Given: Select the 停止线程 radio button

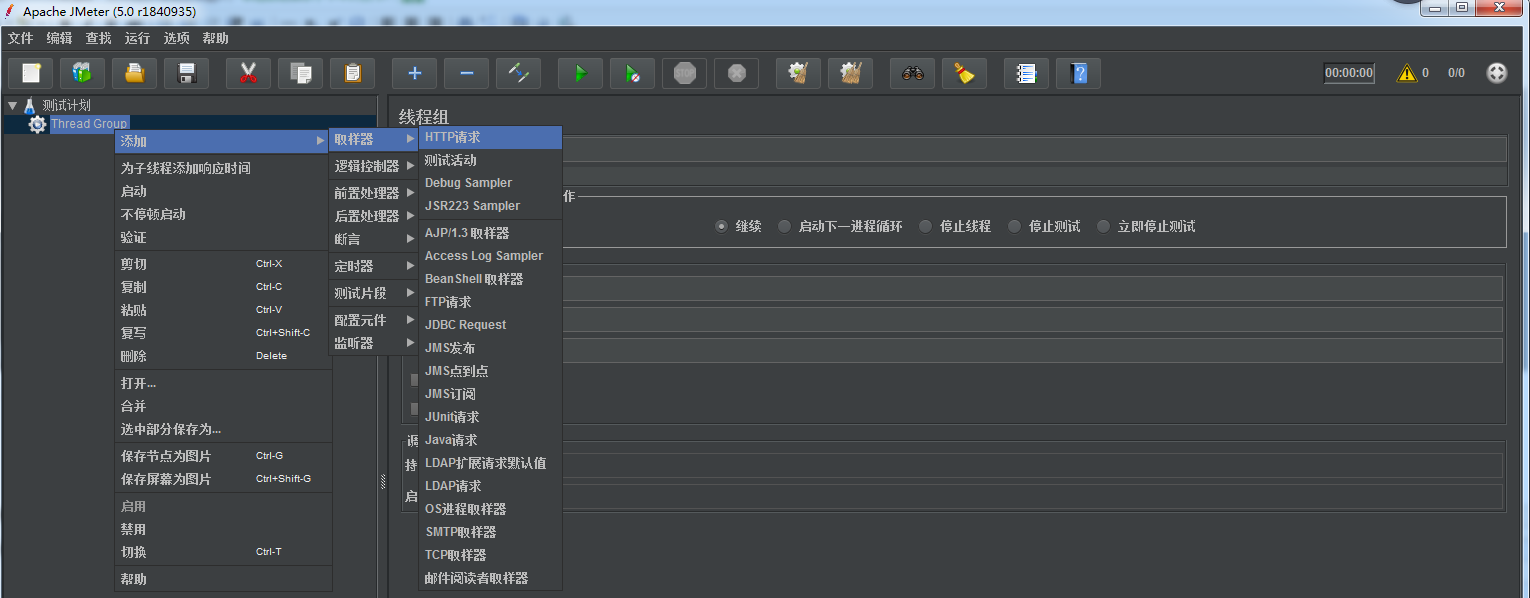Looking at the screenshot, I should (925, 226).
